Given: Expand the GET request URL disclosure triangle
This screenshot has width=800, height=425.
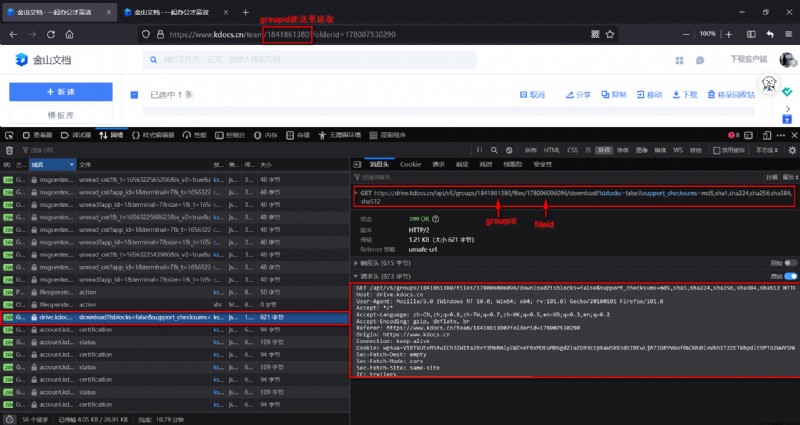Looking at the screenshot, I should point(356,193).
